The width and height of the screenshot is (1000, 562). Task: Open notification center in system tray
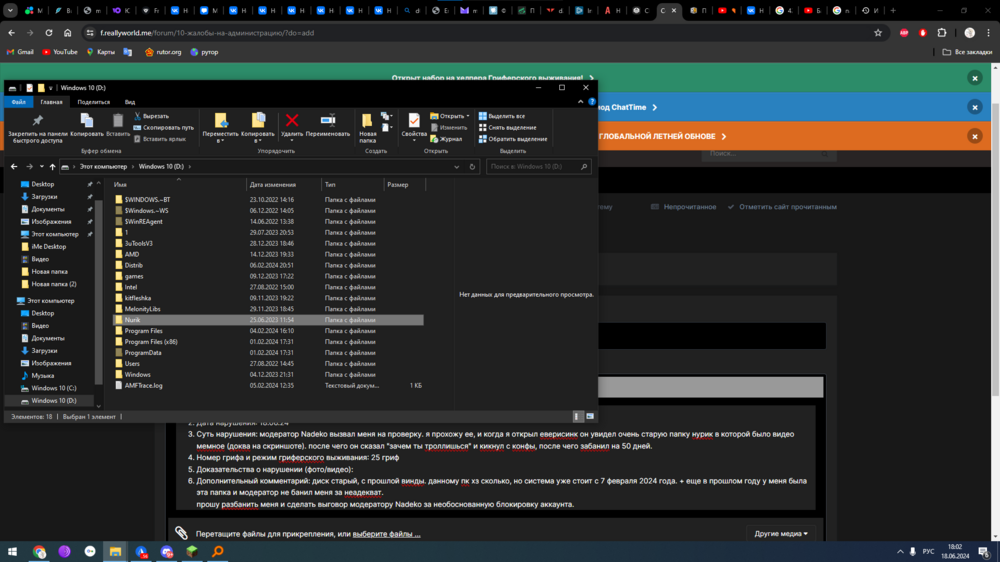pos(985,552)
